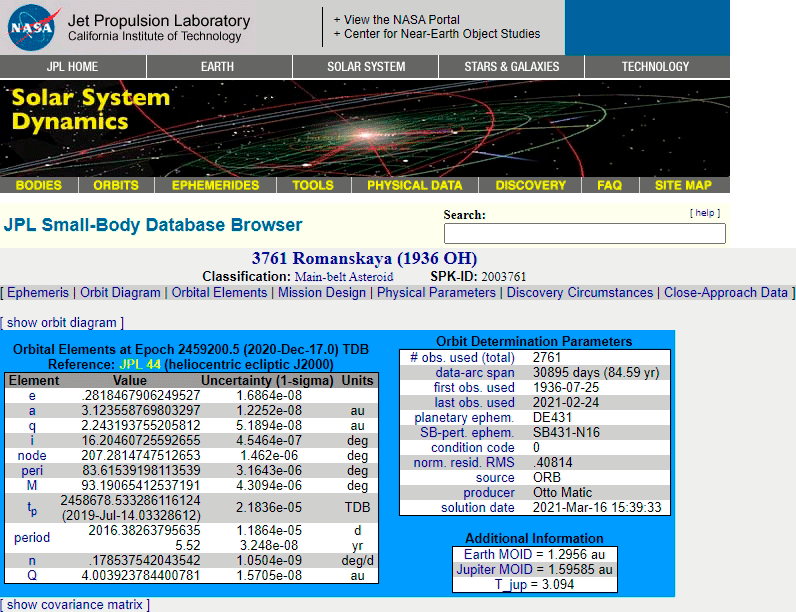Select the FAQ tab
This screenshot has width=796, height=612.
click(610, 185)
